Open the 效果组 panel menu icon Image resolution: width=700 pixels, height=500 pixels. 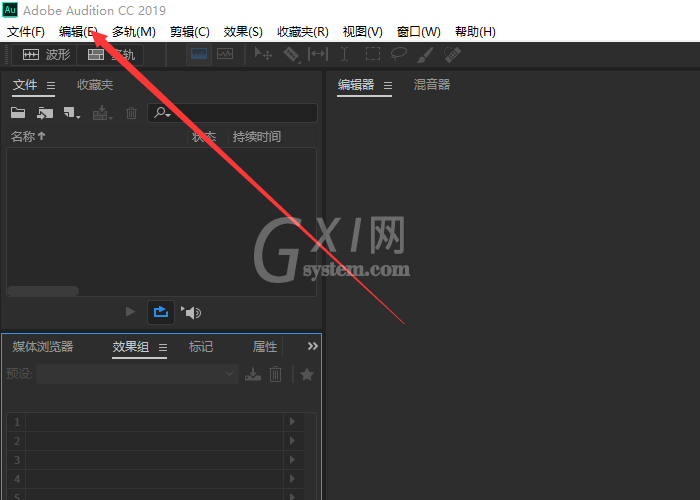163,347
